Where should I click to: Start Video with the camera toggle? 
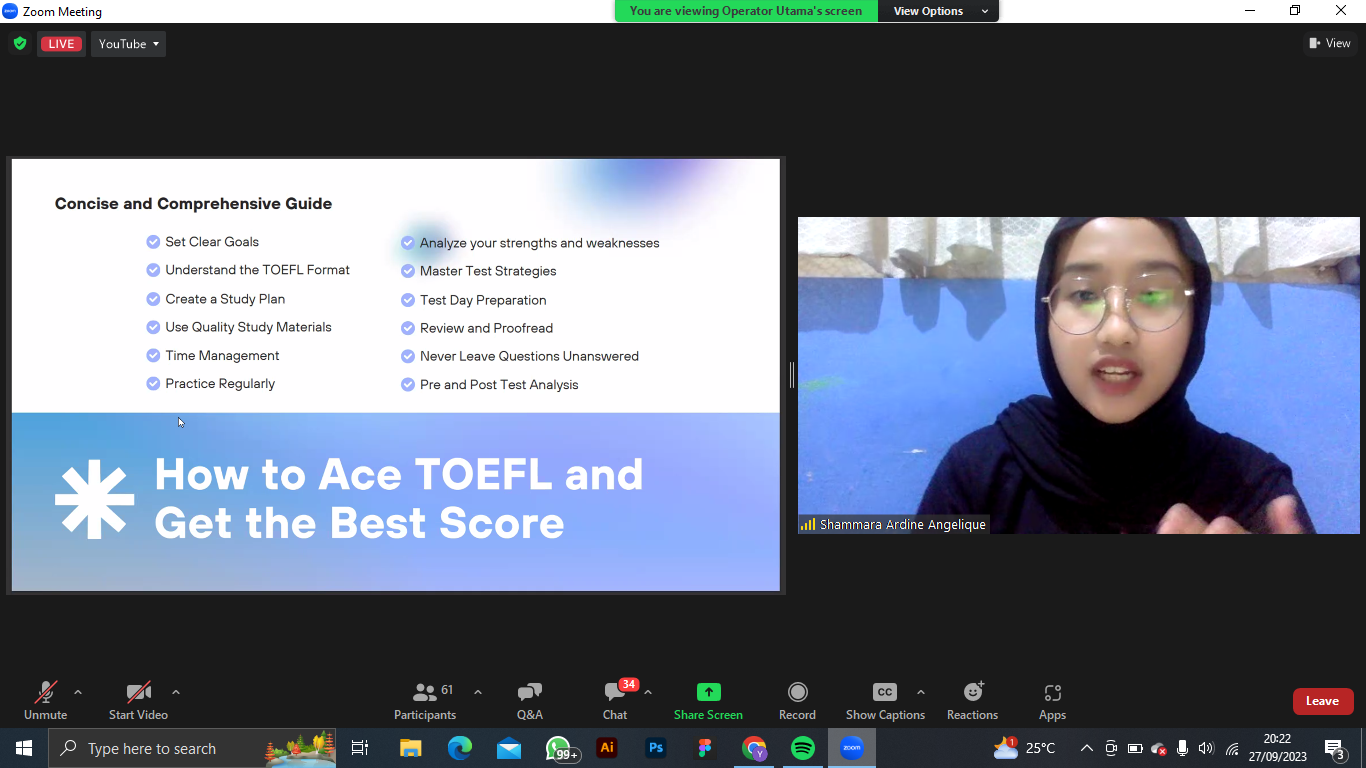pos(138,693)
